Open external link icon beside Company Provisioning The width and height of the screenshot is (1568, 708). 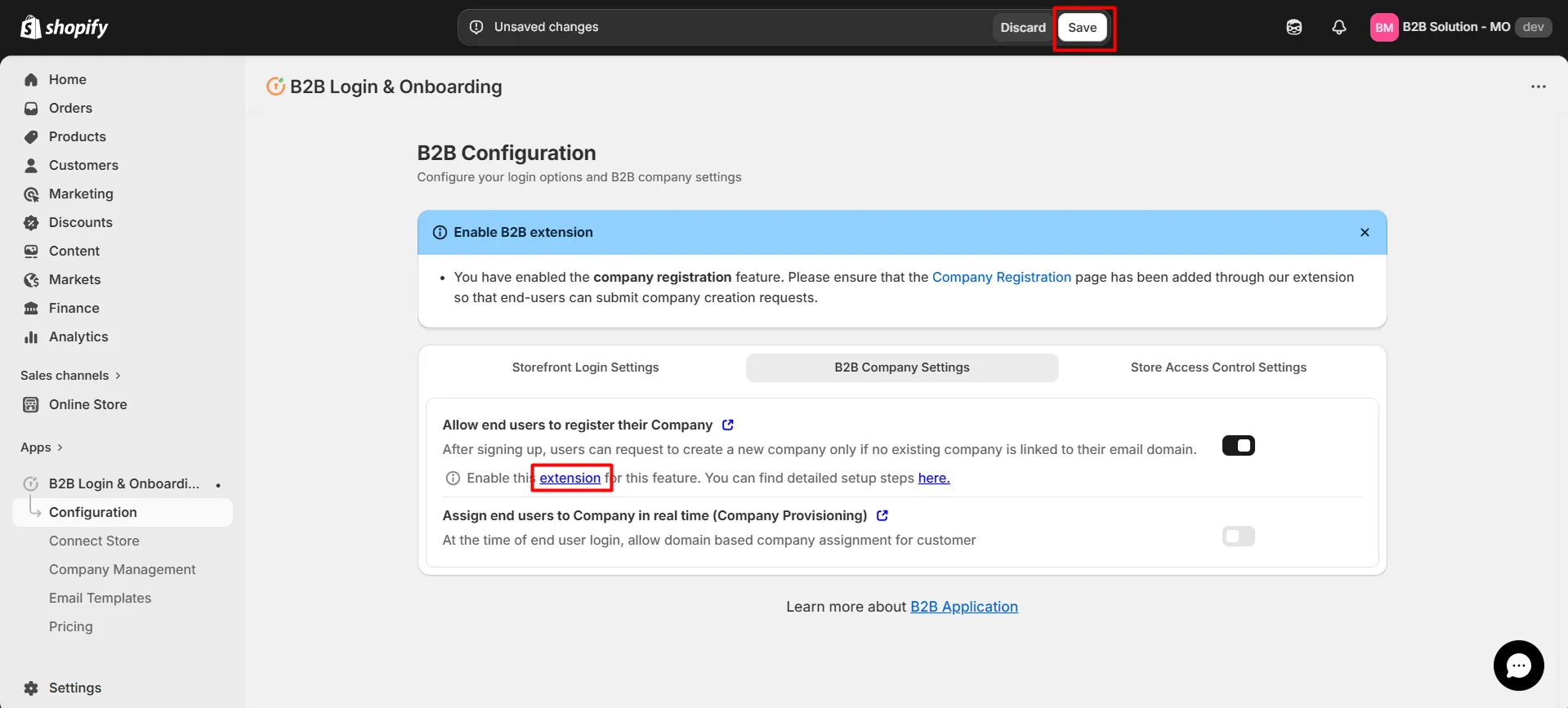882,515
